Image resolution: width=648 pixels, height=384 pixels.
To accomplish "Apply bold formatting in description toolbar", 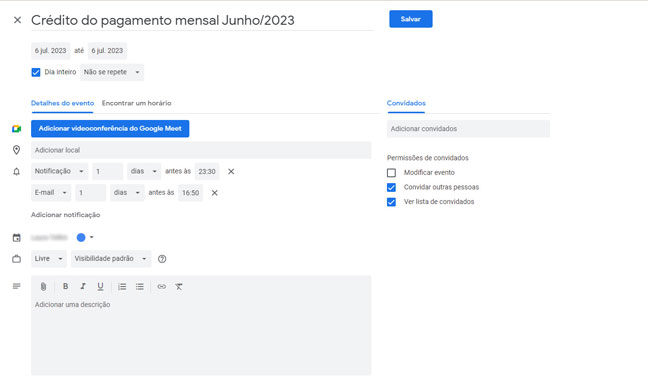I will click(65, 286).
